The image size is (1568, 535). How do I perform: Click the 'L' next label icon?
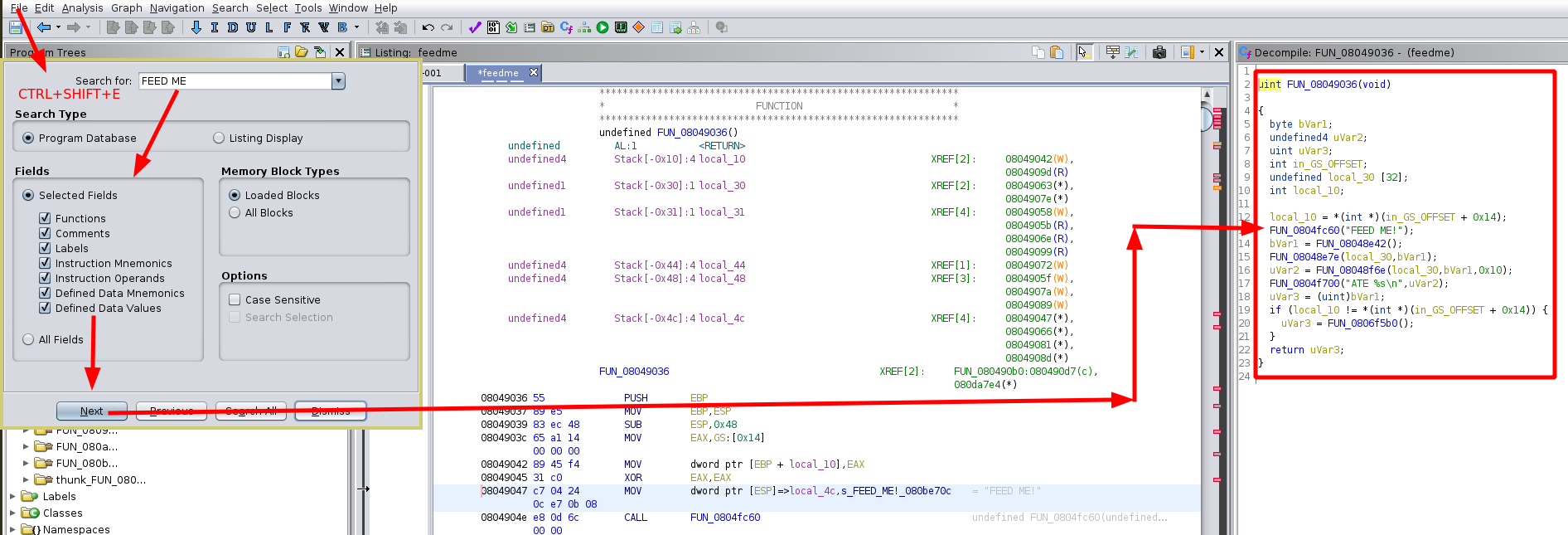(x=269, y=27)
